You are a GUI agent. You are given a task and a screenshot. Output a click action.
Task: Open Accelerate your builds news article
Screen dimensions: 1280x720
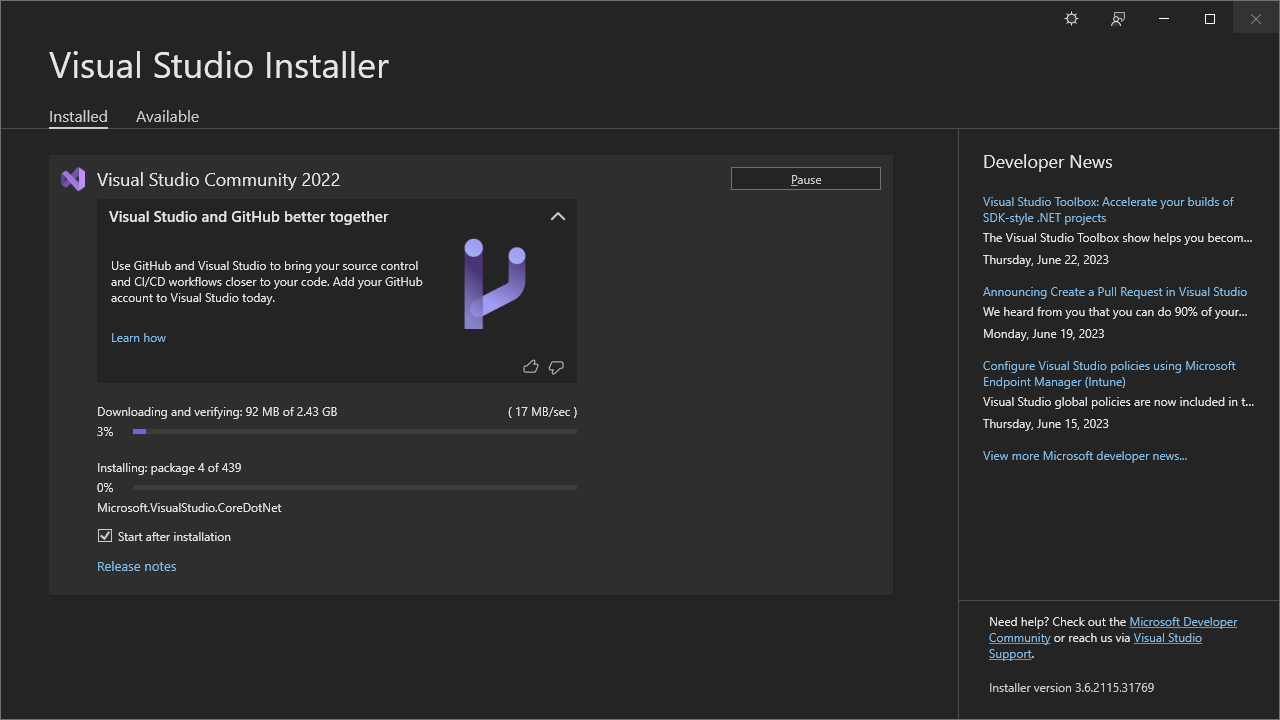coord(1108,209)
